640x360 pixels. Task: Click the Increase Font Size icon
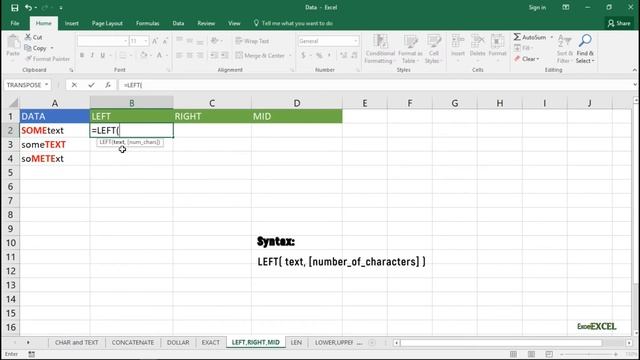pyautogui.click(x=155, y=41)
